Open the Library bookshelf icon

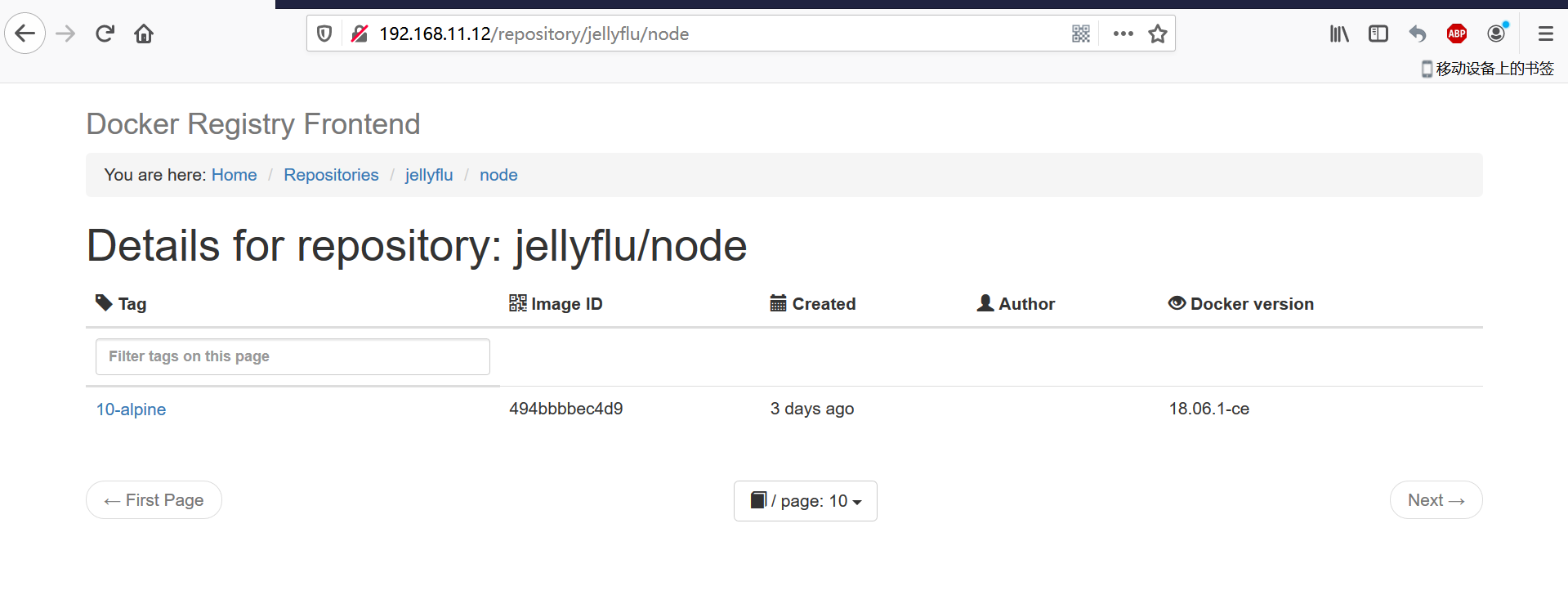coord(1339,34)
